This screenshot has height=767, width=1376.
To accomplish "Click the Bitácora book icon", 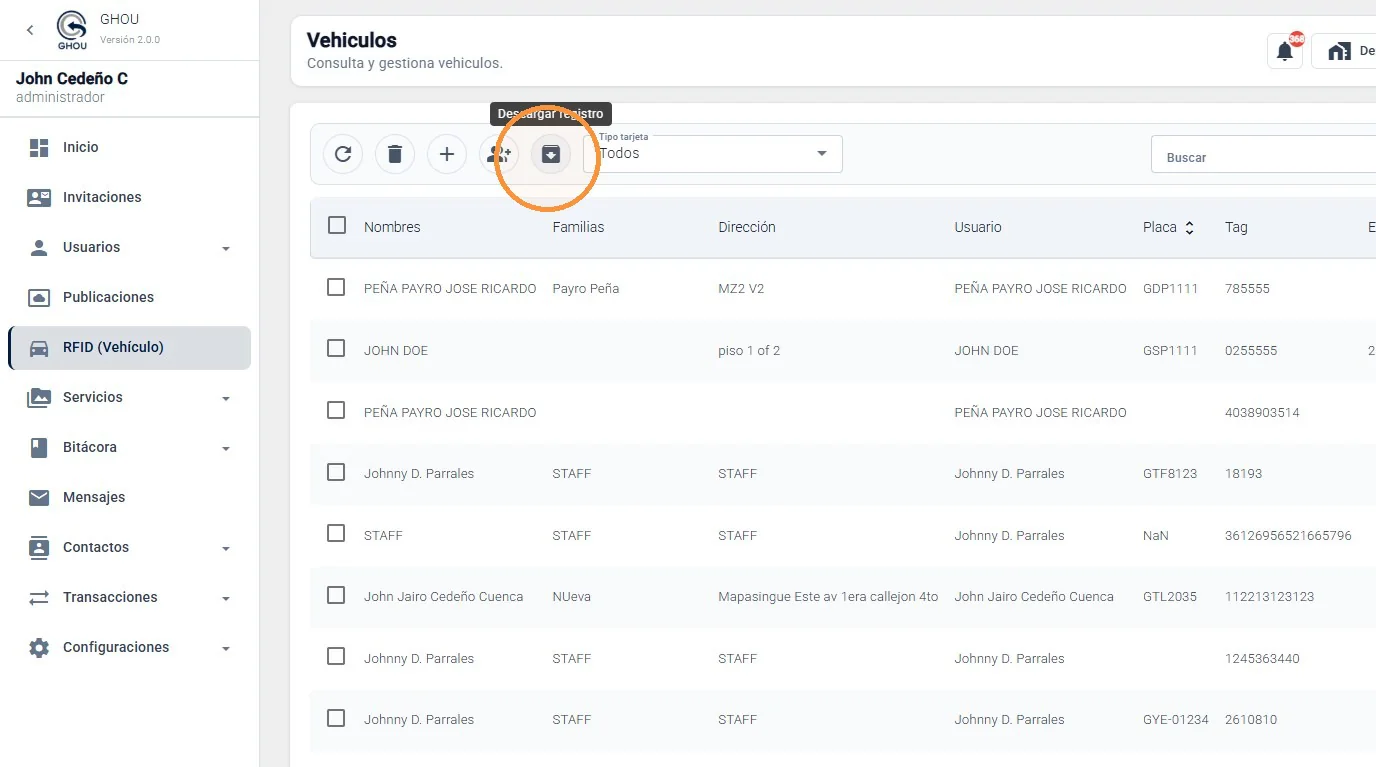I will click(x=39, y=447).
